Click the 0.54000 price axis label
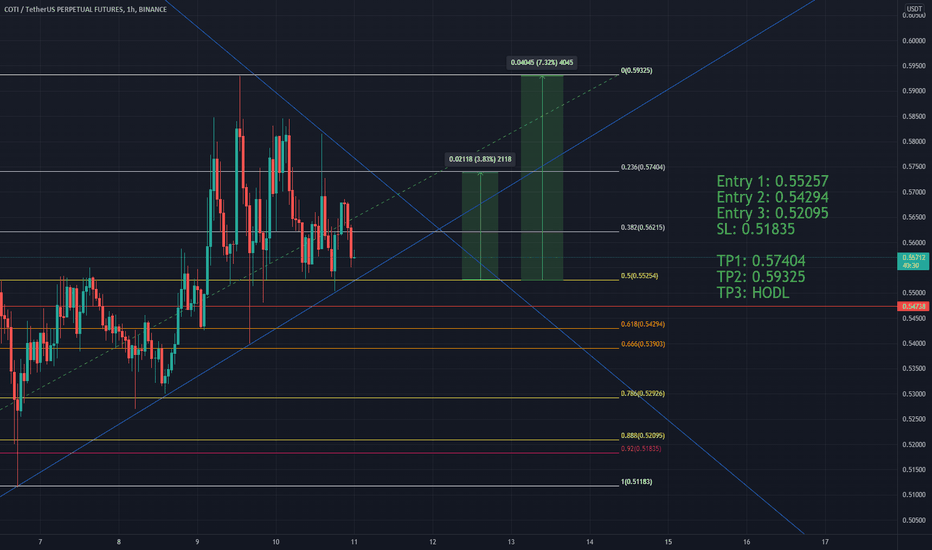932x550 pixels. tap(914, 344)
